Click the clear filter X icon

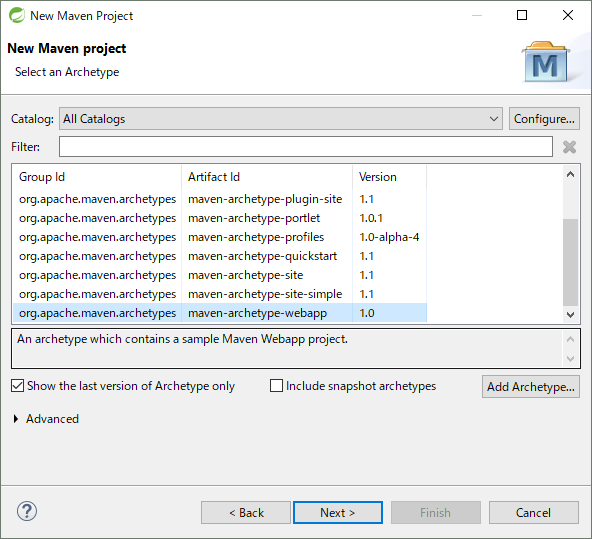[x=569, y=147]
